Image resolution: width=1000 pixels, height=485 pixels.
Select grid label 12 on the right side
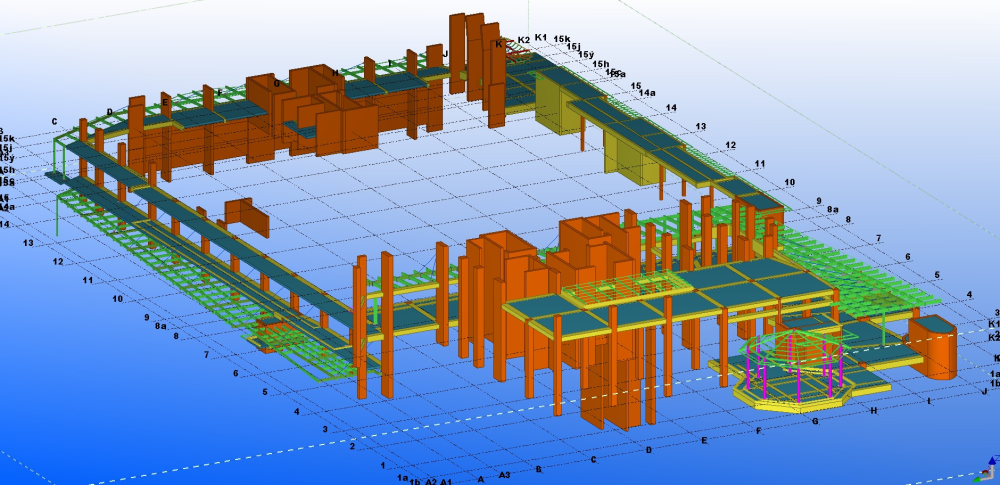click(731, 145)
